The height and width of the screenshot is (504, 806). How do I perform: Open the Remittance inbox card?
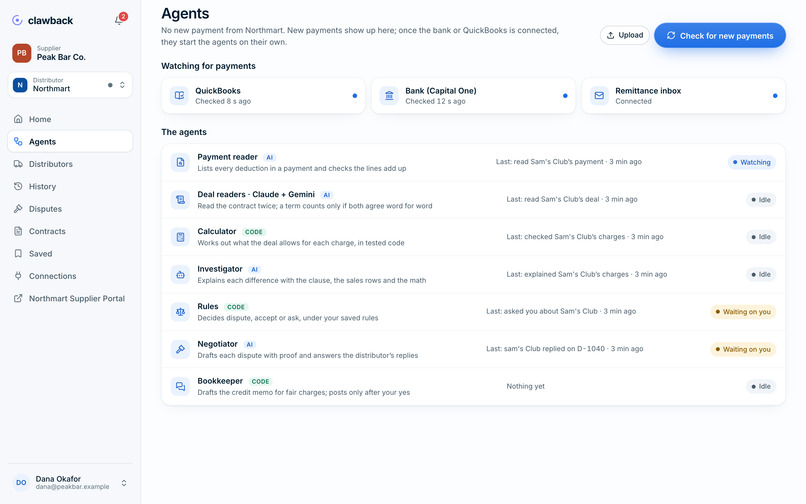coord(683,96)
